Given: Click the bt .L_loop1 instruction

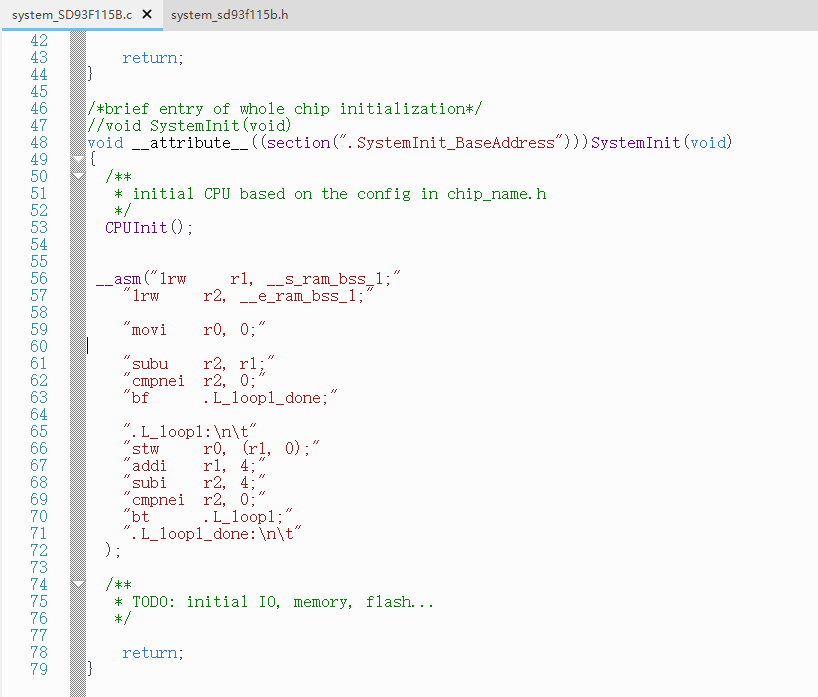Looking at the screenshot, I should (x=208, y=516).
